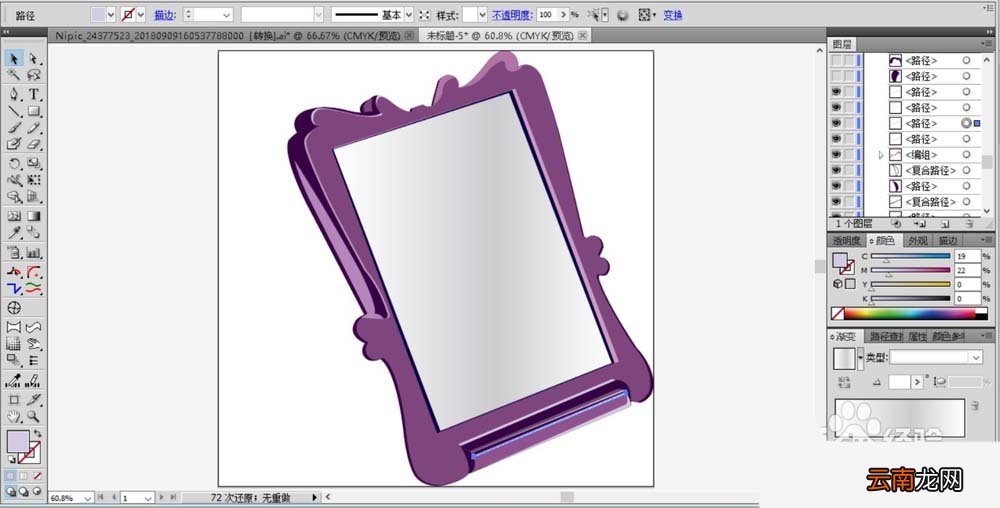Open the stroke weight dropdown
The image size is (1000, 508).
click(x=226, y=15)
